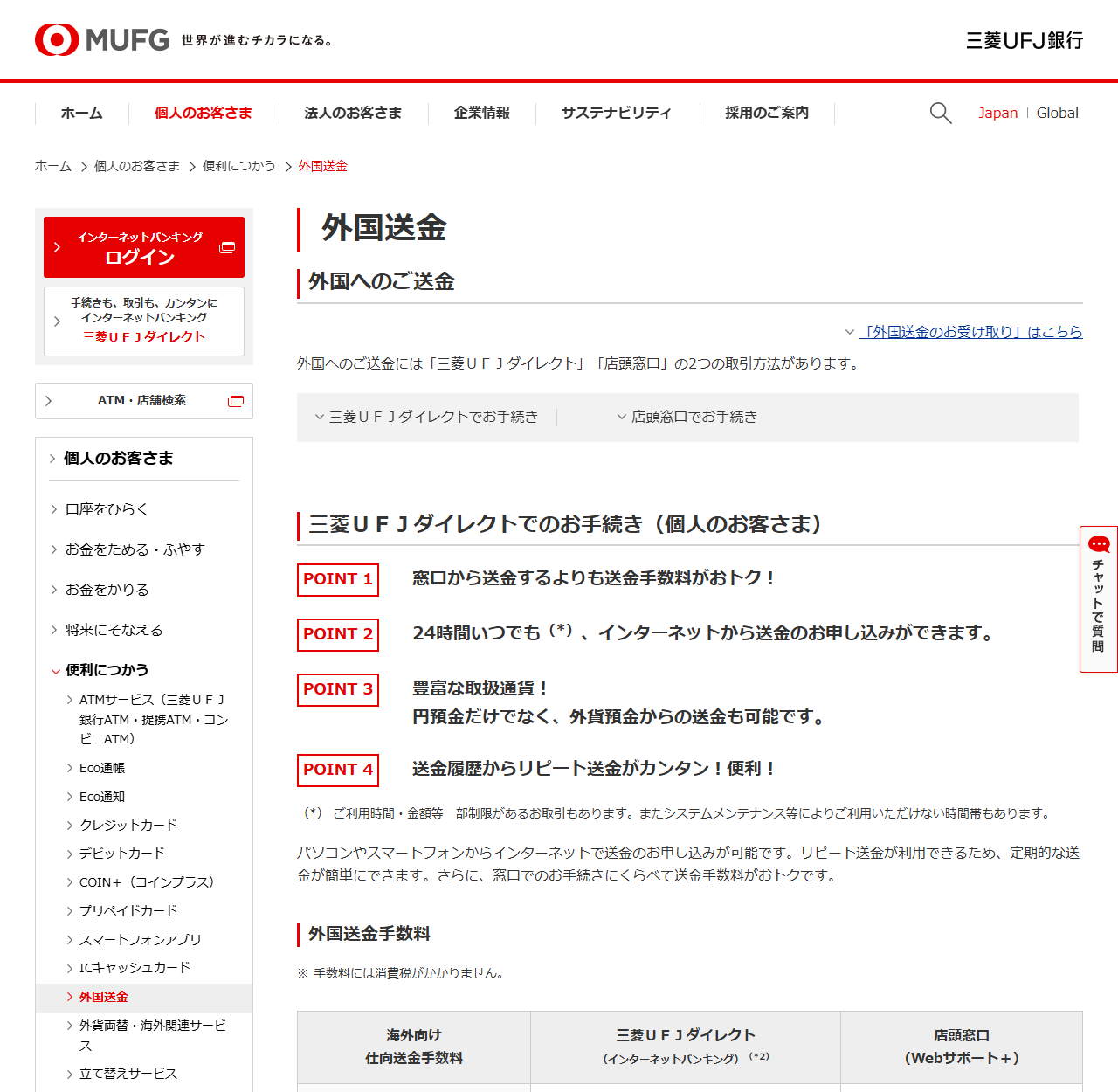This screenshot has width=1118, height=1092.
Task: Click the new-window icon beside ATM・店舗検索
Action: (236, 401)
